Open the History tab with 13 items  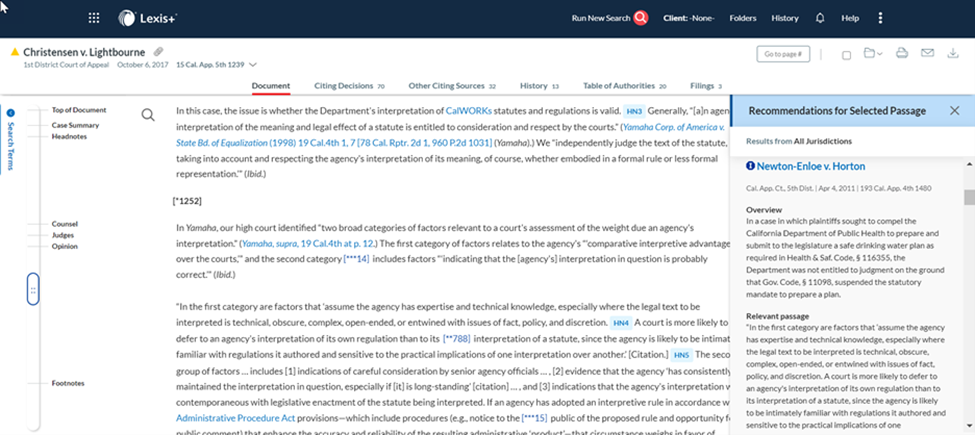click(x=539, y=86)
